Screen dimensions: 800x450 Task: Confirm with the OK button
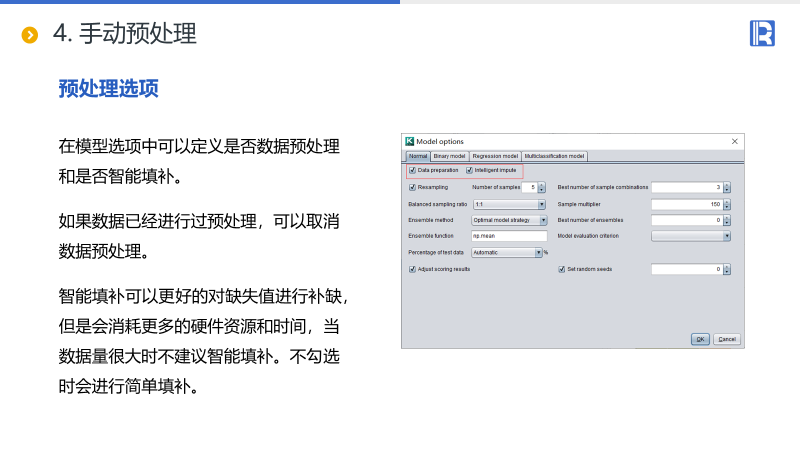[x=700, y=339]
